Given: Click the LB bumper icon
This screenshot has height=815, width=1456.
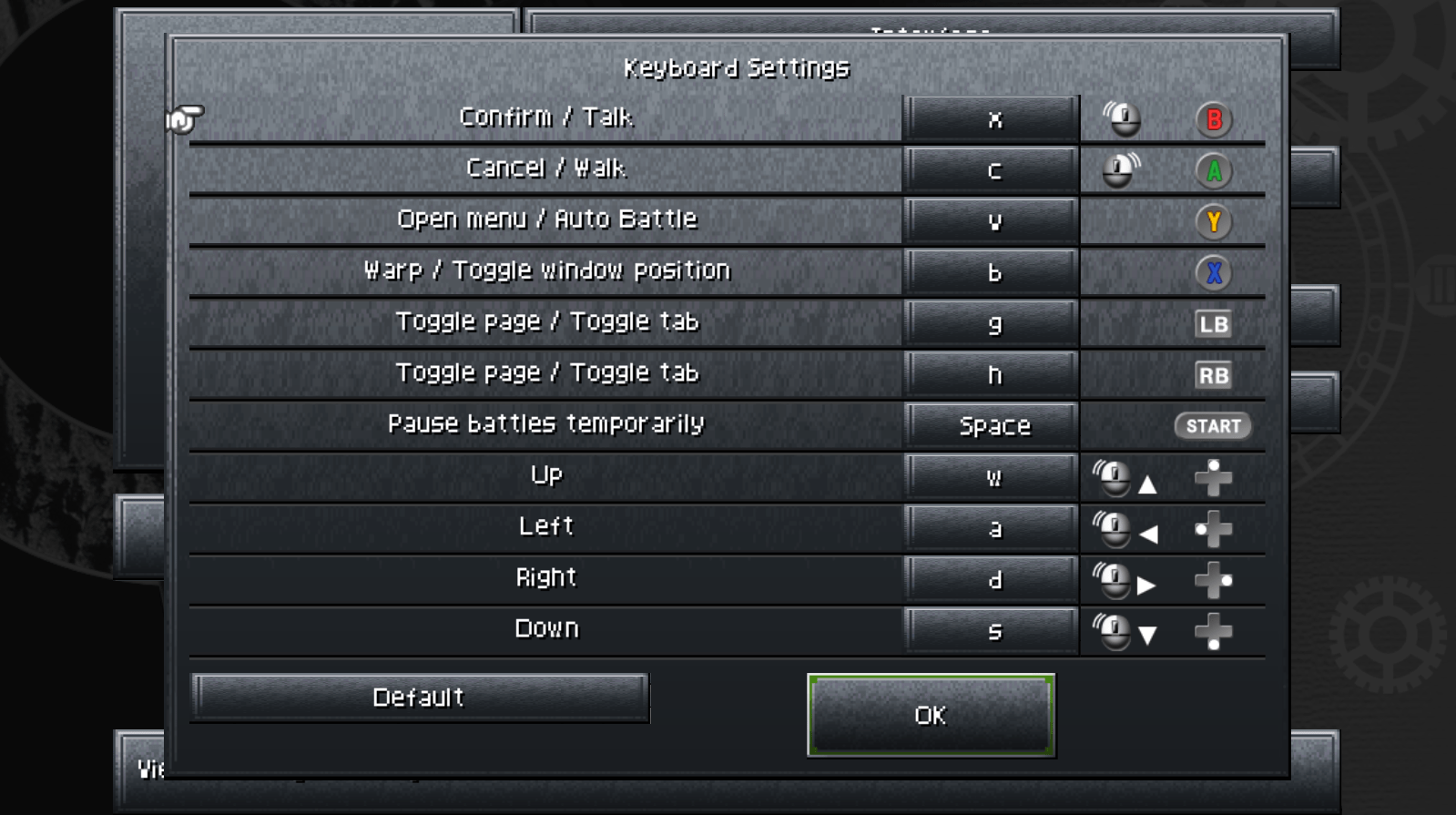Looking at the screenshot, I should 1213,324.
